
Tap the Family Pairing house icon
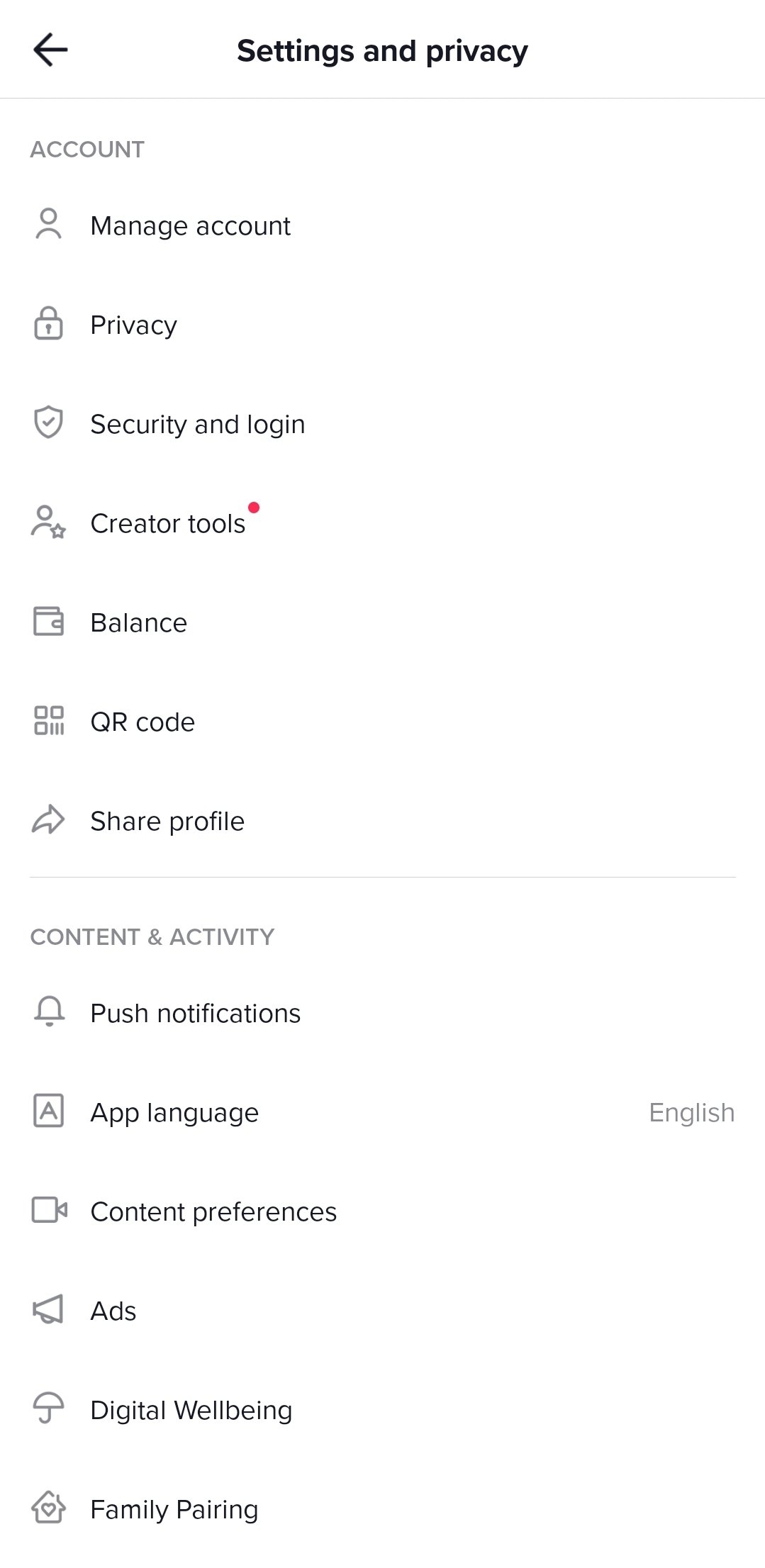48,1508
